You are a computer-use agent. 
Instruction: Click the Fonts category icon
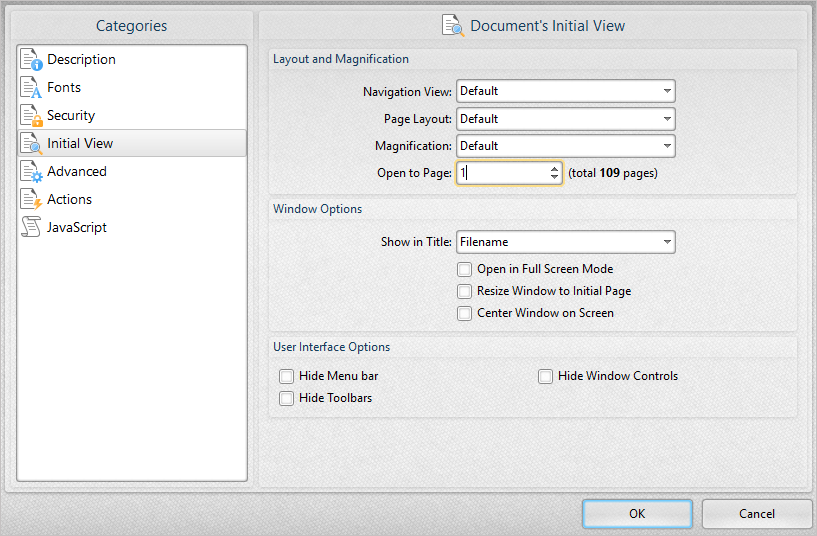(32, 88)
